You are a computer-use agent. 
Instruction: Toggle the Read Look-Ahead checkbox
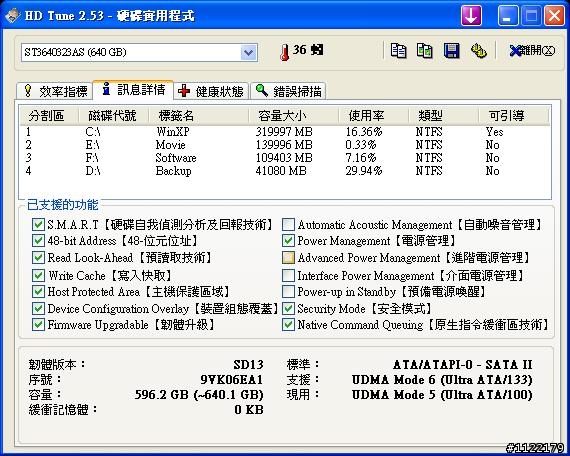pos(38,258)
